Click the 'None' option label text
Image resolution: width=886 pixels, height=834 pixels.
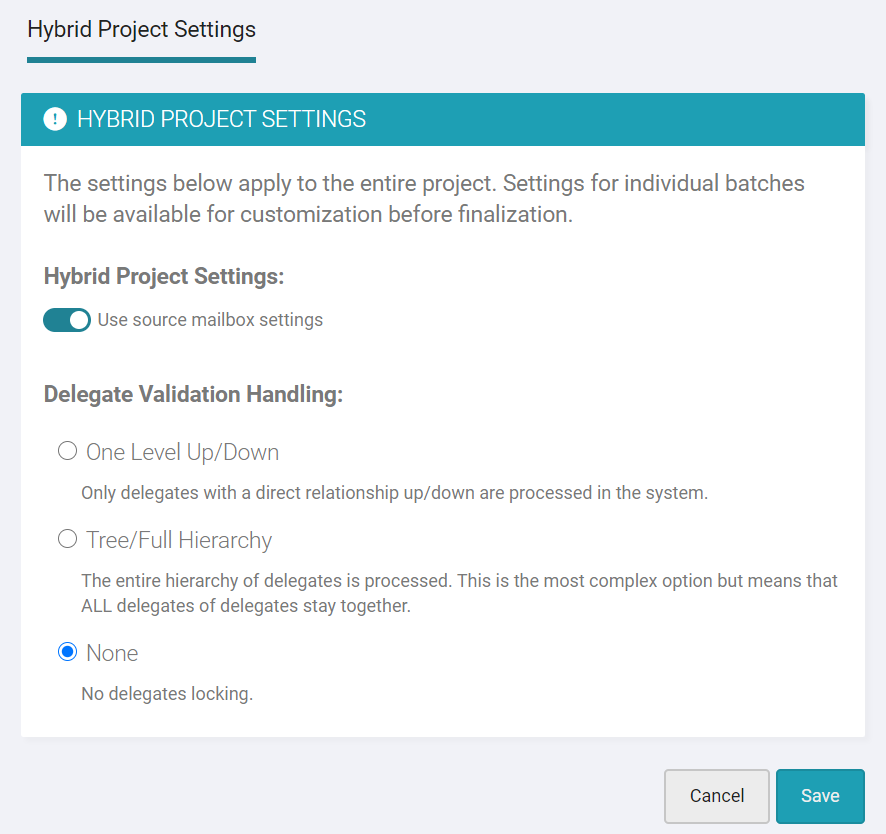112,653
